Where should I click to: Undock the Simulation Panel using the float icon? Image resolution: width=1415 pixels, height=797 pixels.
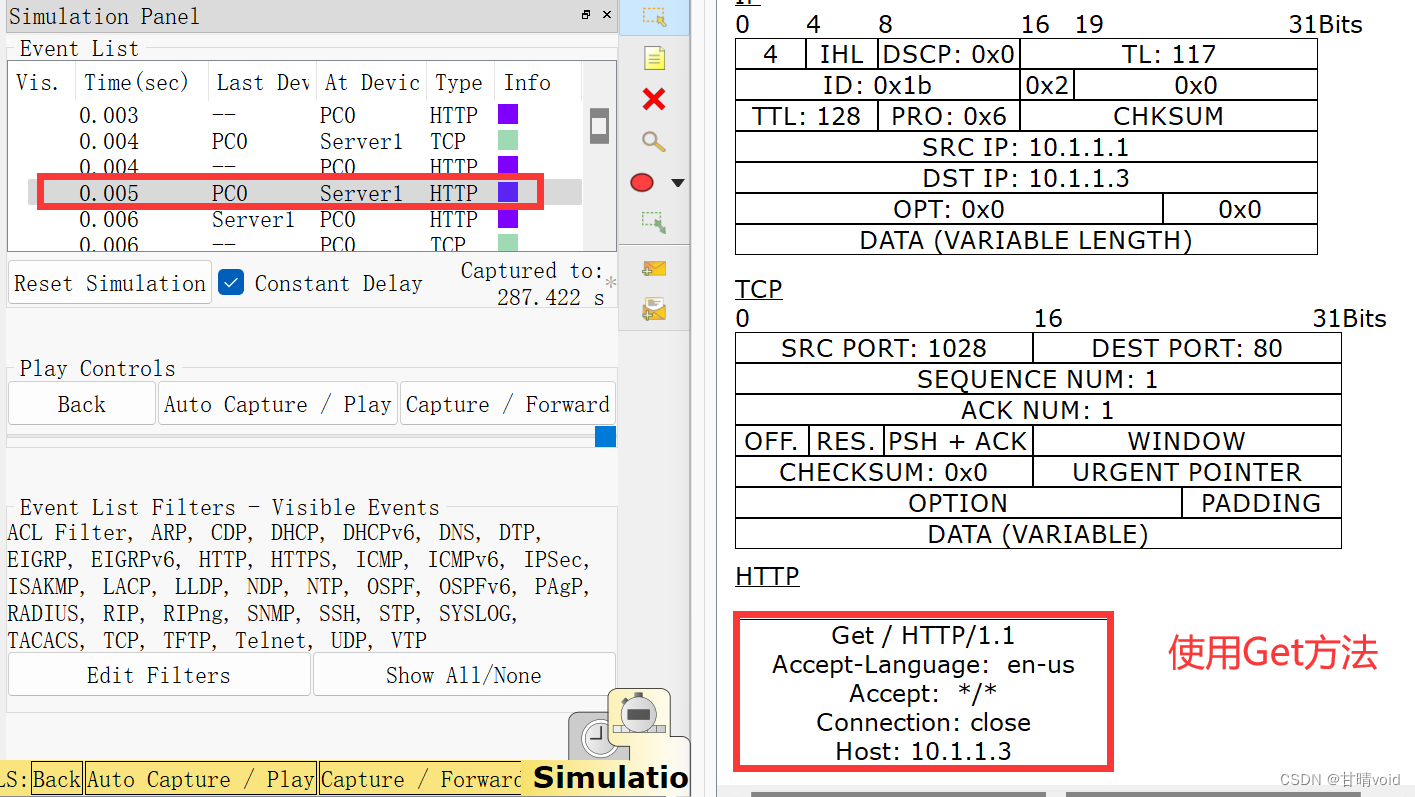586,15
